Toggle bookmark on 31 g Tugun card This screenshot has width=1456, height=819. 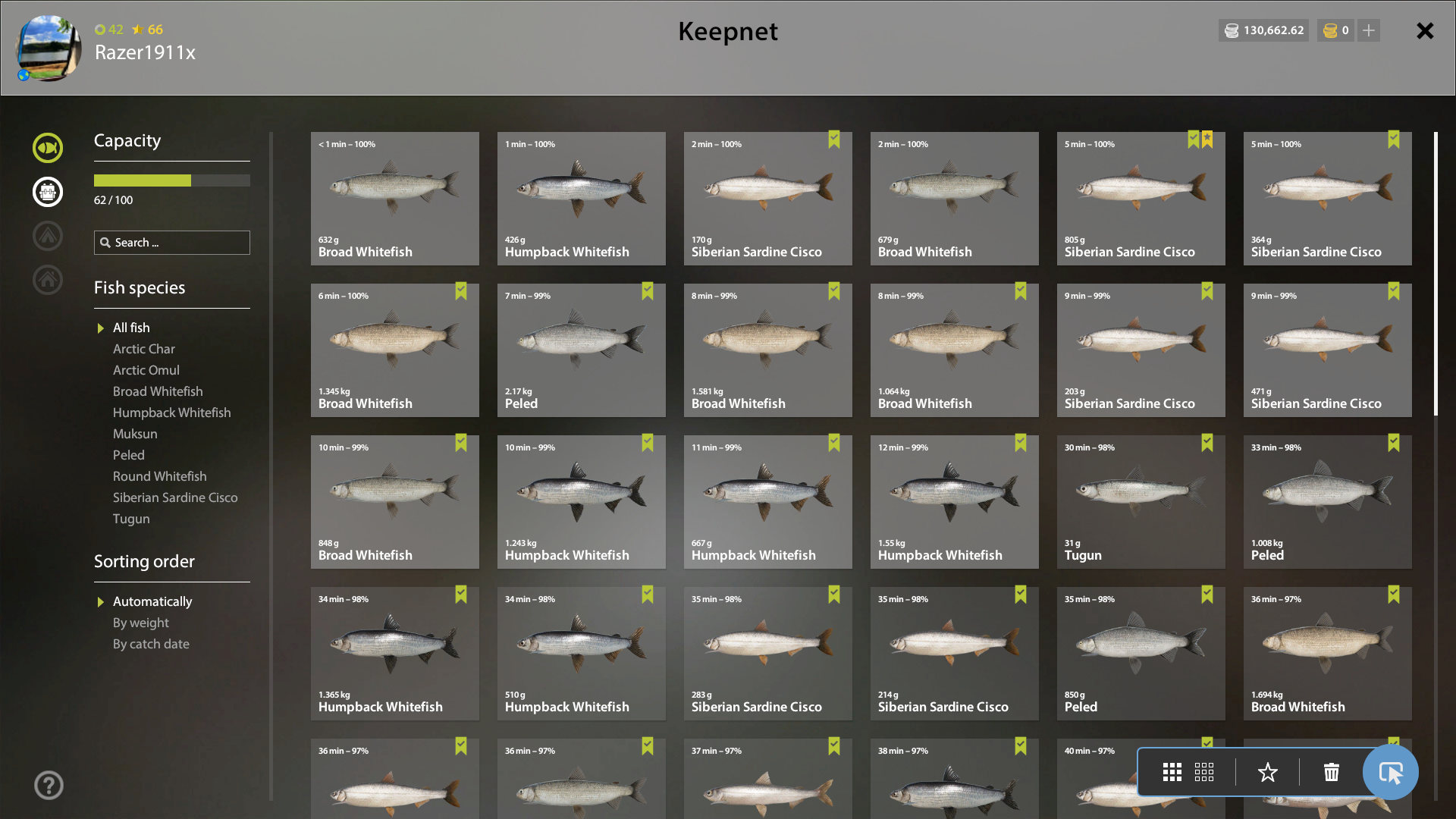1207,443
